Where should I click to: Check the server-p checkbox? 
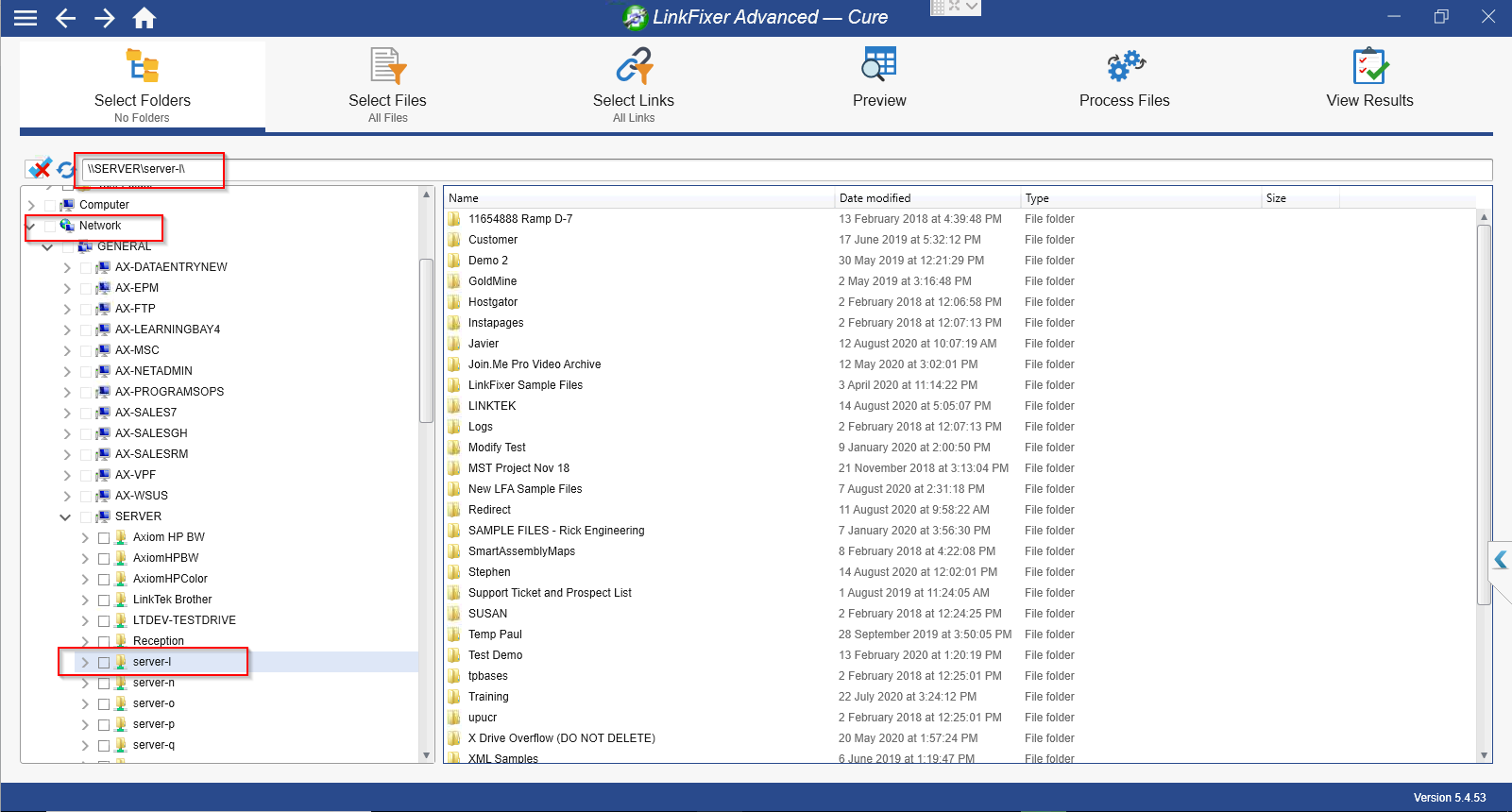(x=104, y=725)
